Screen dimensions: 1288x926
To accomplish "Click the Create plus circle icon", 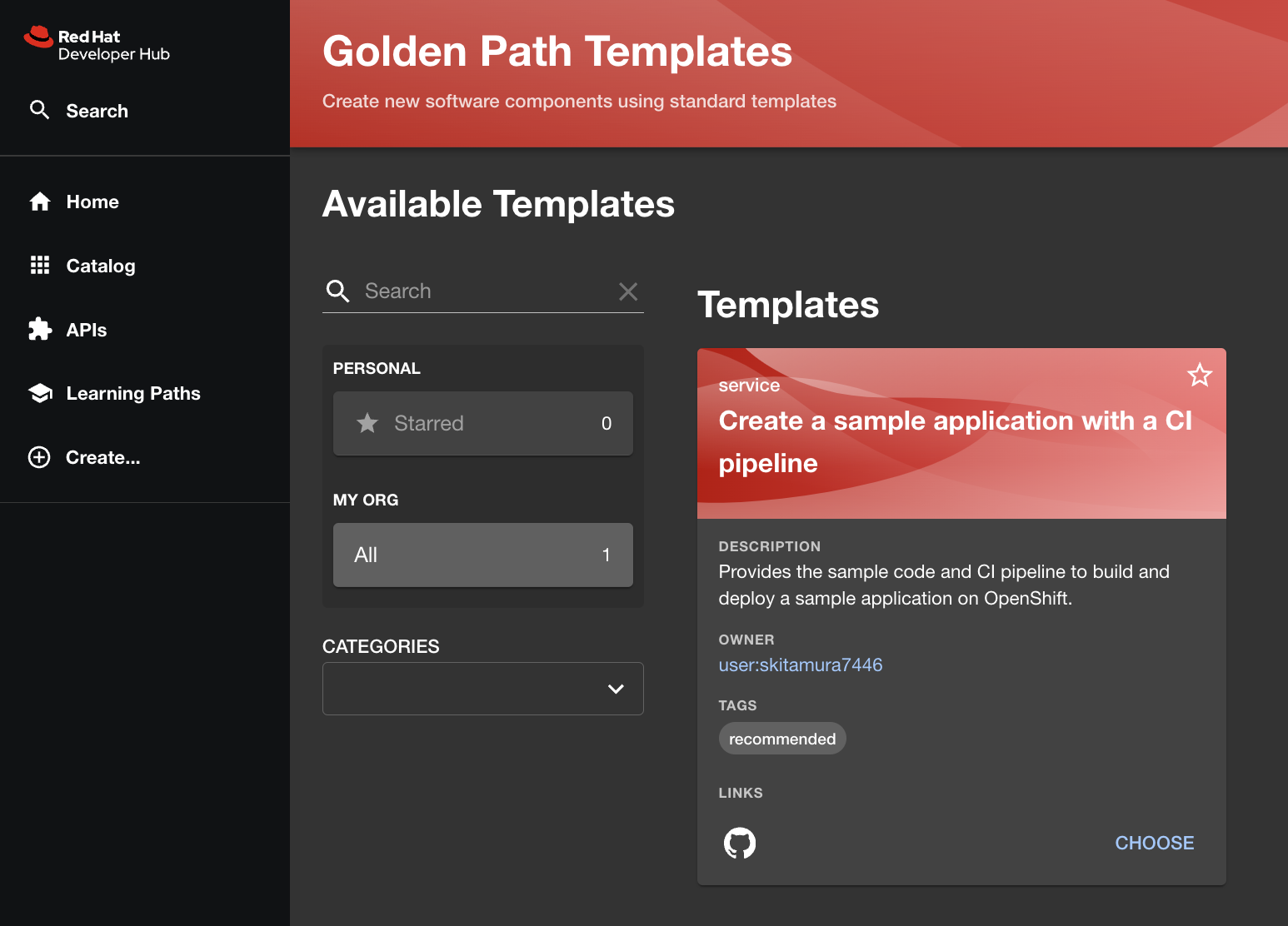I will click(39, 457).
